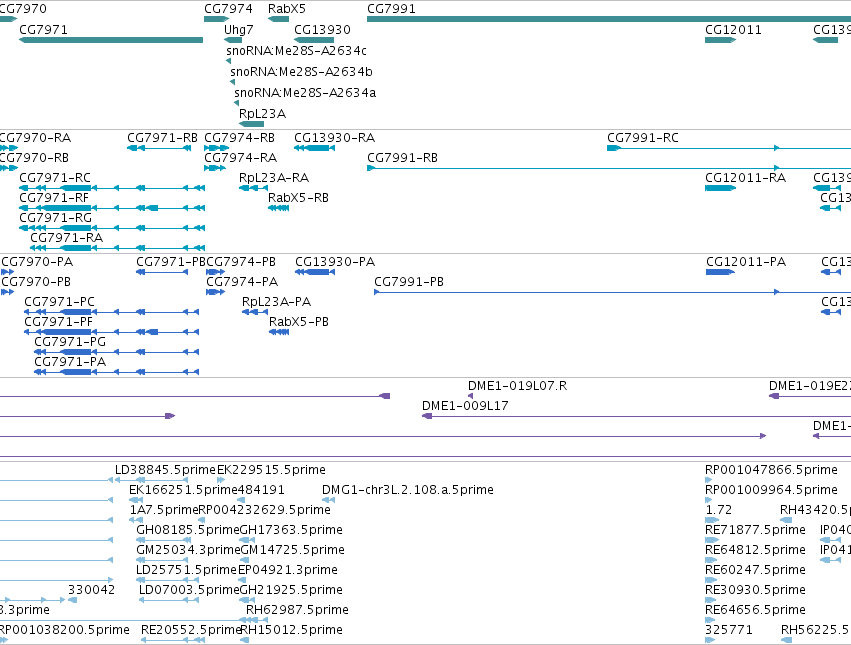
Task: Click the CG7971-PF protein label
Action: pos(59,322)
